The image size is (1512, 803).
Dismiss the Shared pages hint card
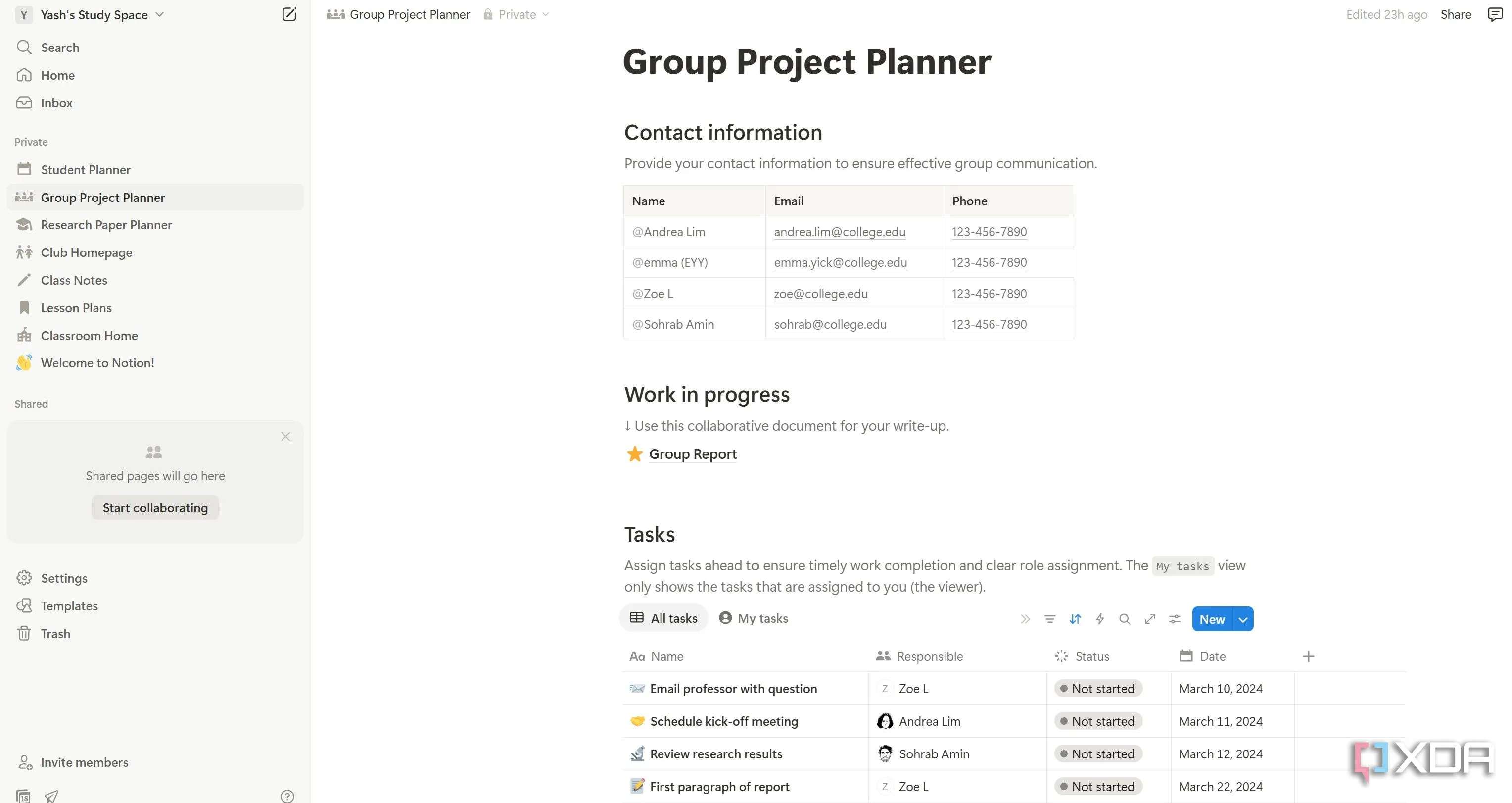click(285, 436)
